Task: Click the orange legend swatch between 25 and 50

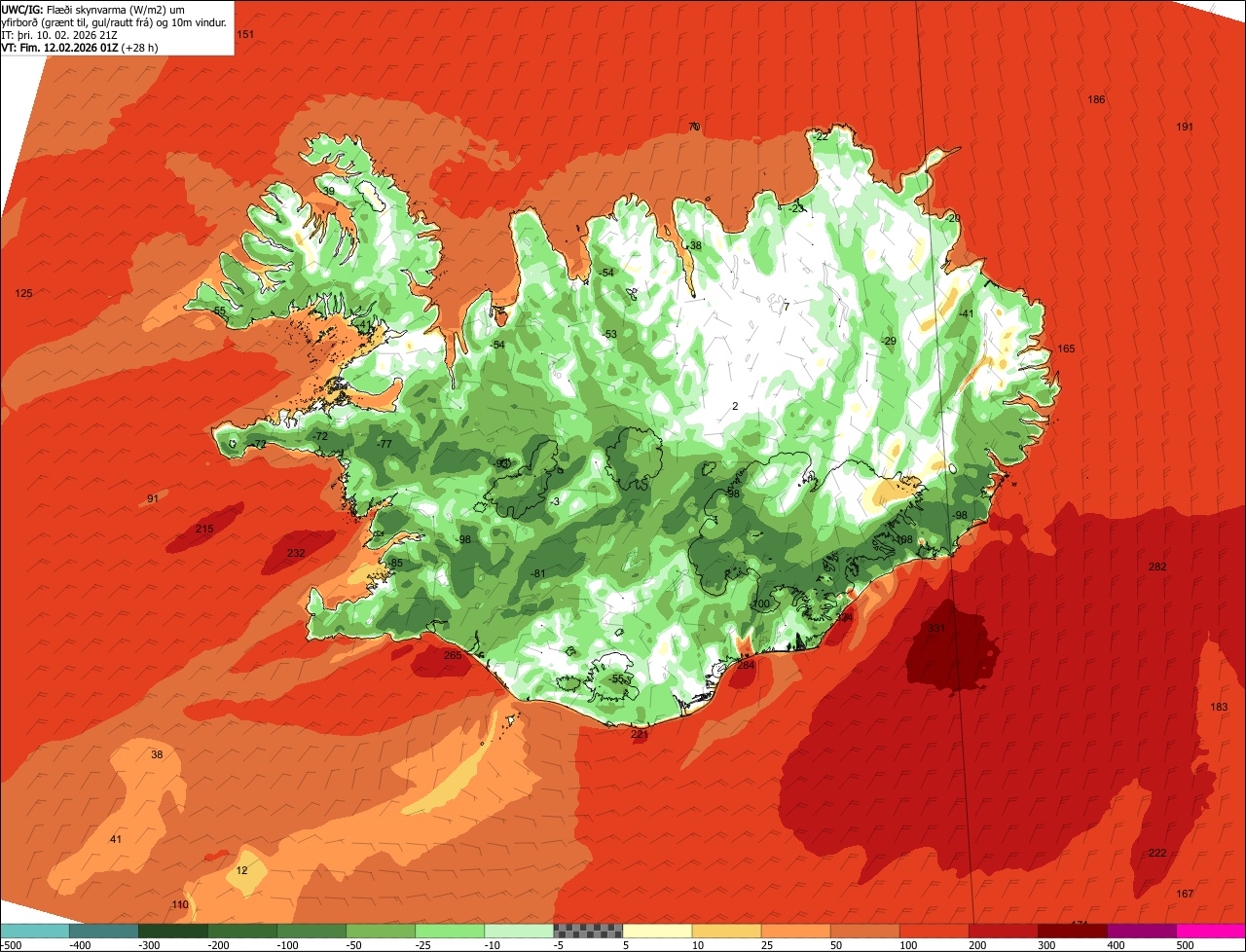Action: 795,931
